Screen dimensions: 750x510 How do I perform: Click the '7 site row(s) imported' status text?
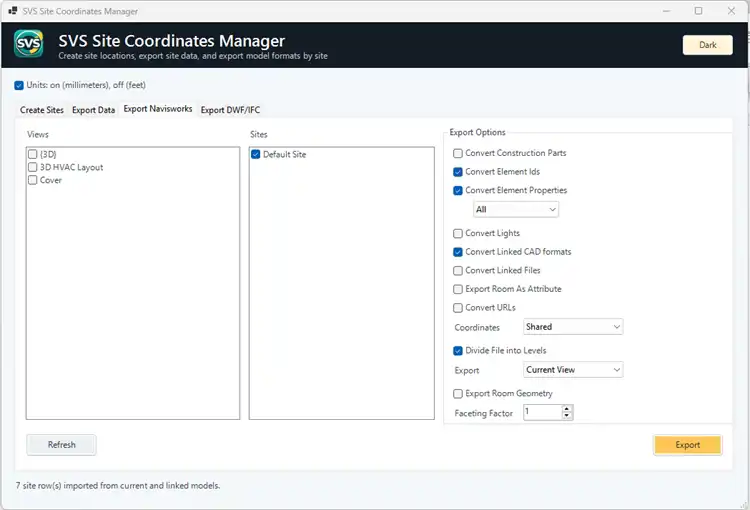click(118, 485)
